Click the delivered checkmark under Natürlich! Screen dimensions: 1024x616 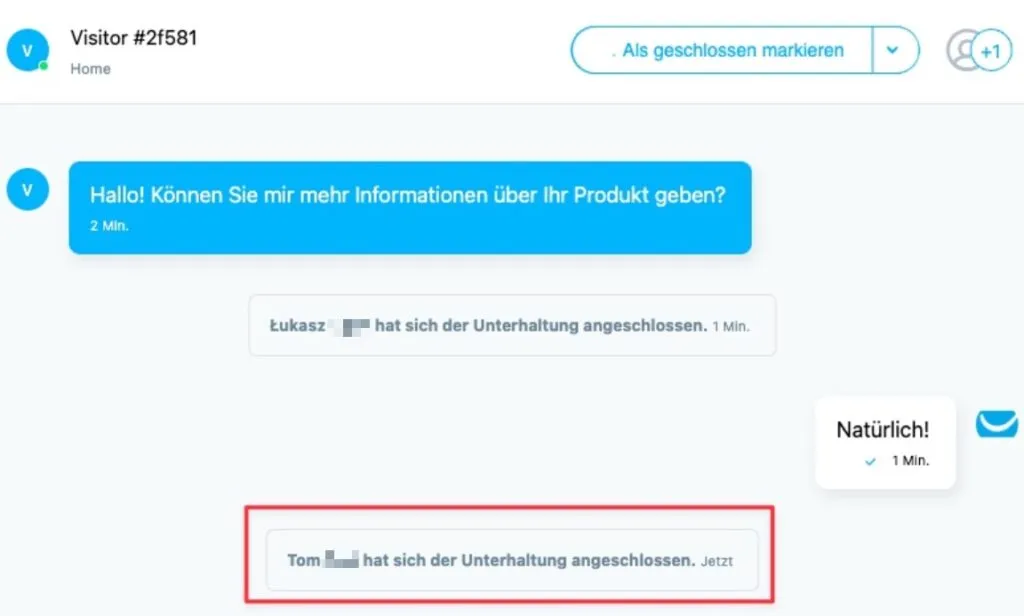(x=870, y=461)
